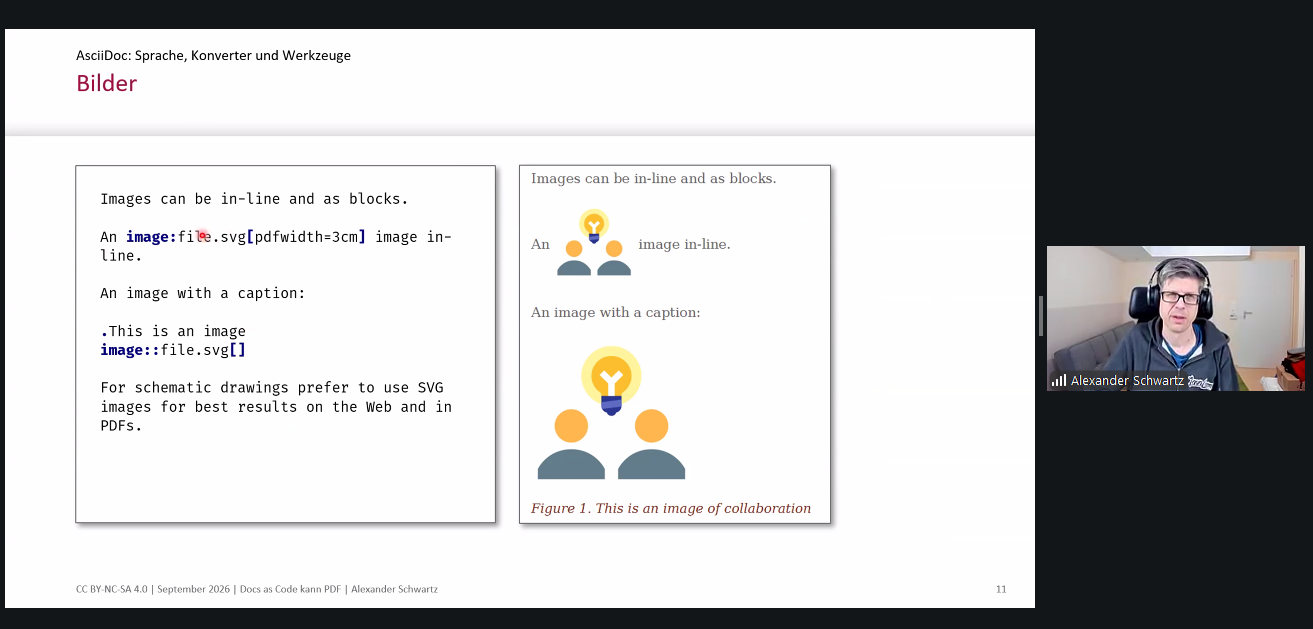Image resolution: width=1313 pixels, height=629 pixels.
Task: Click the '.This is an image' caption line
Action: [x=173, y=331]
